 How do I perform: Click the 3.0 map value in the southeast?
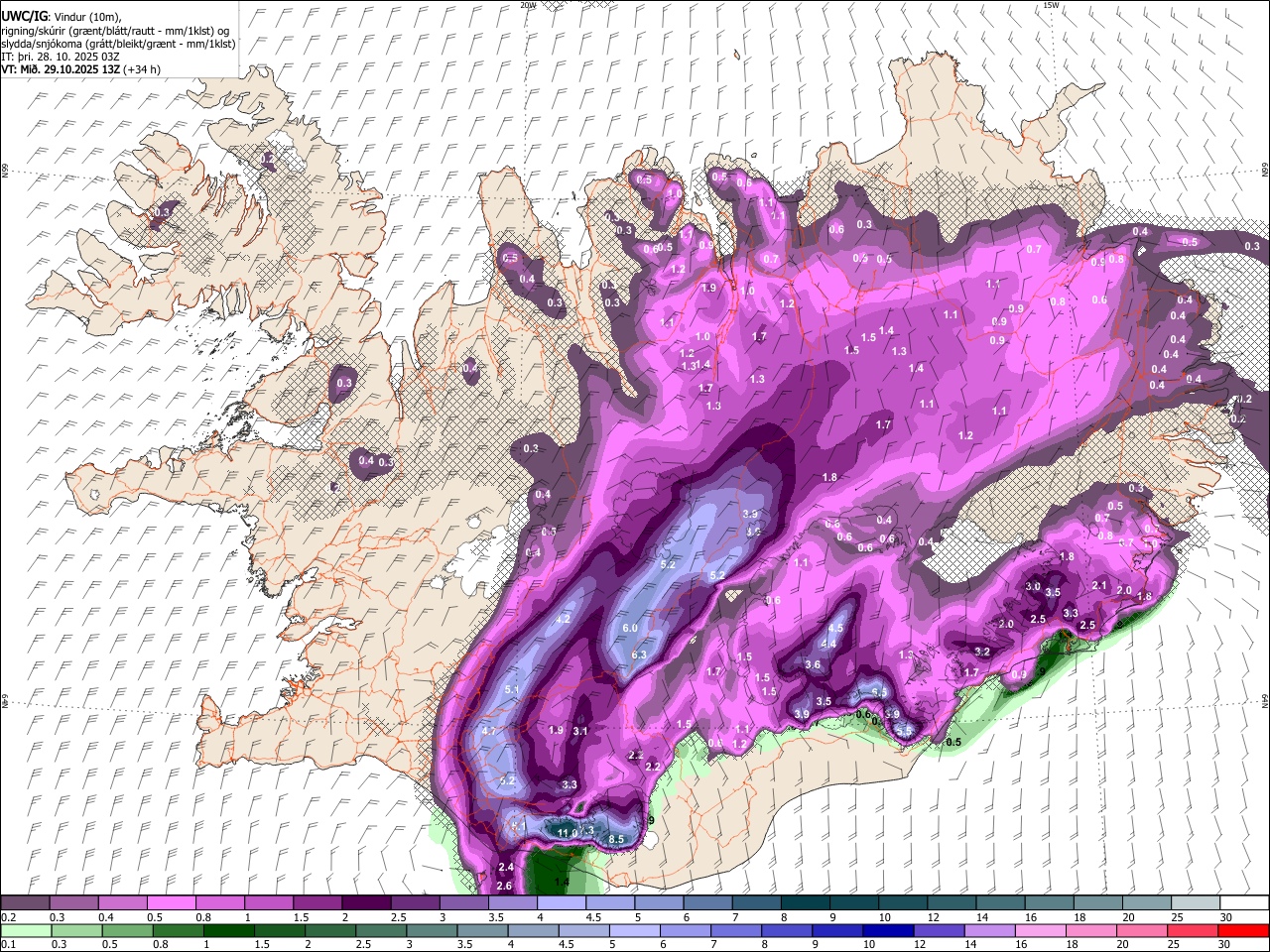(1033, 586)
